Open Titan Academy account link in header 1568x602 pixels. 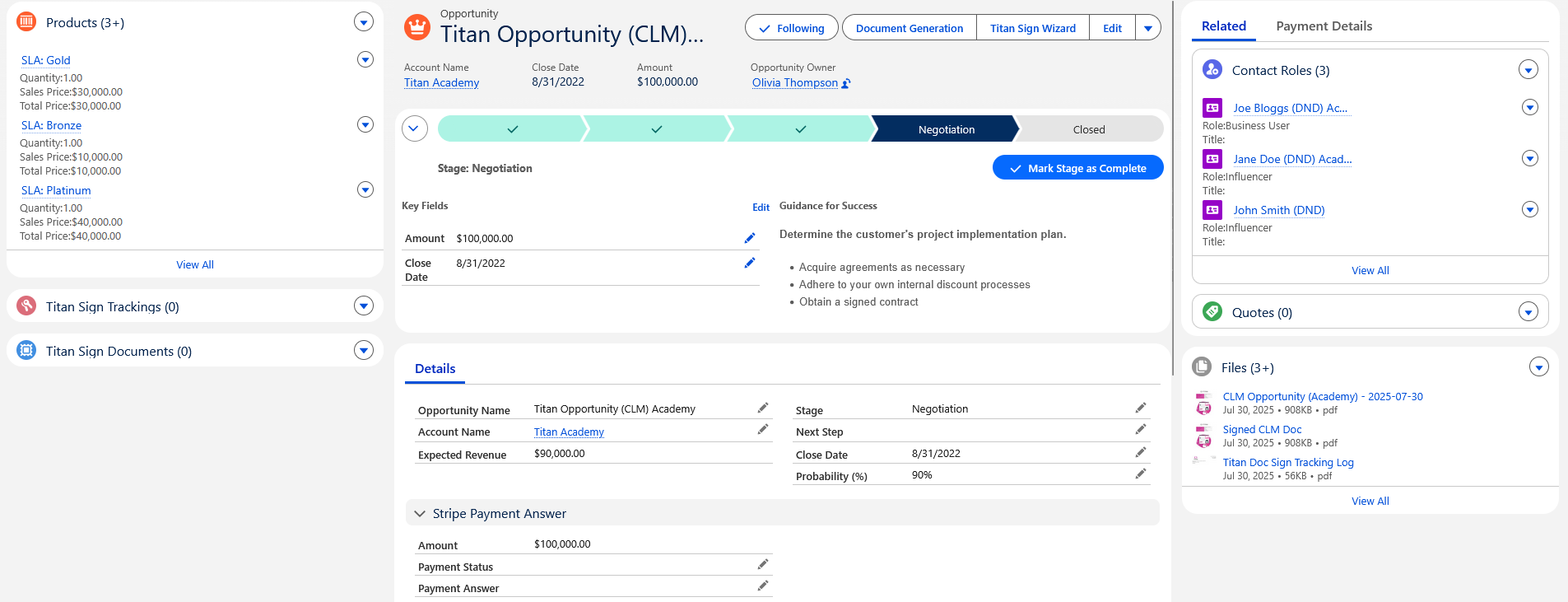tap(441, 82)
